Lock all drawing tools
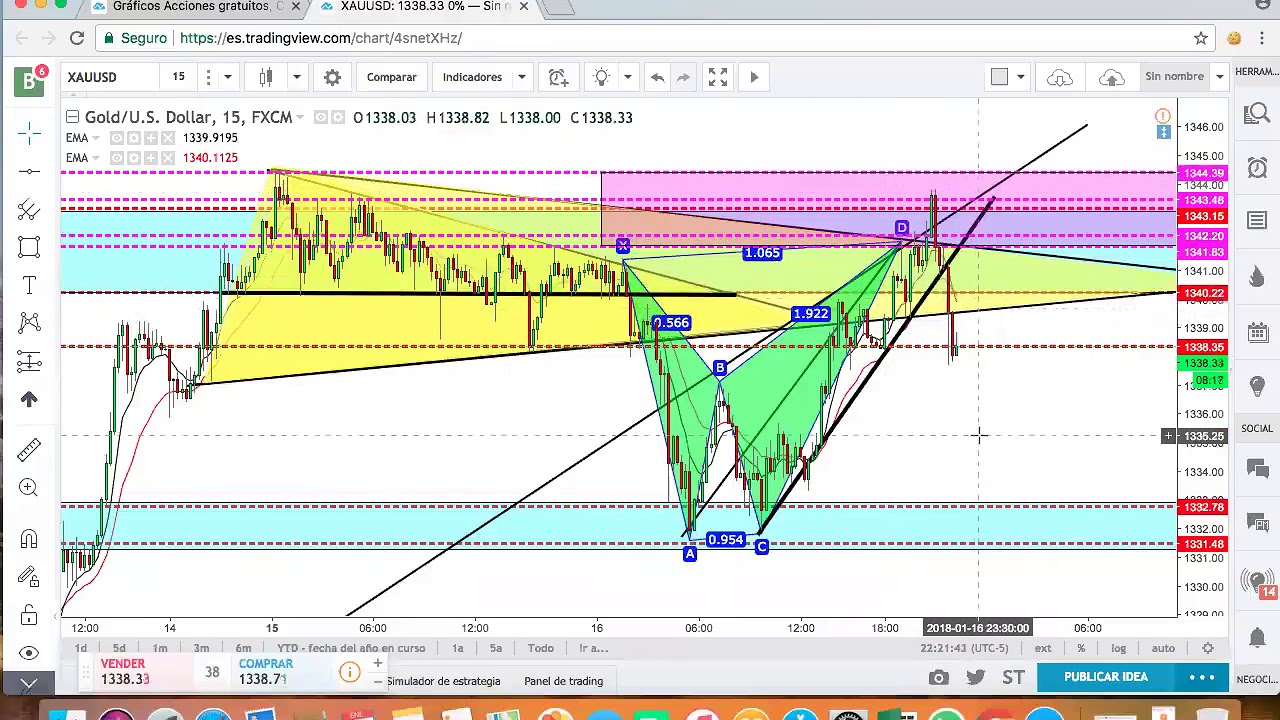The image size is (1280, 720). [x=29, y=615]
